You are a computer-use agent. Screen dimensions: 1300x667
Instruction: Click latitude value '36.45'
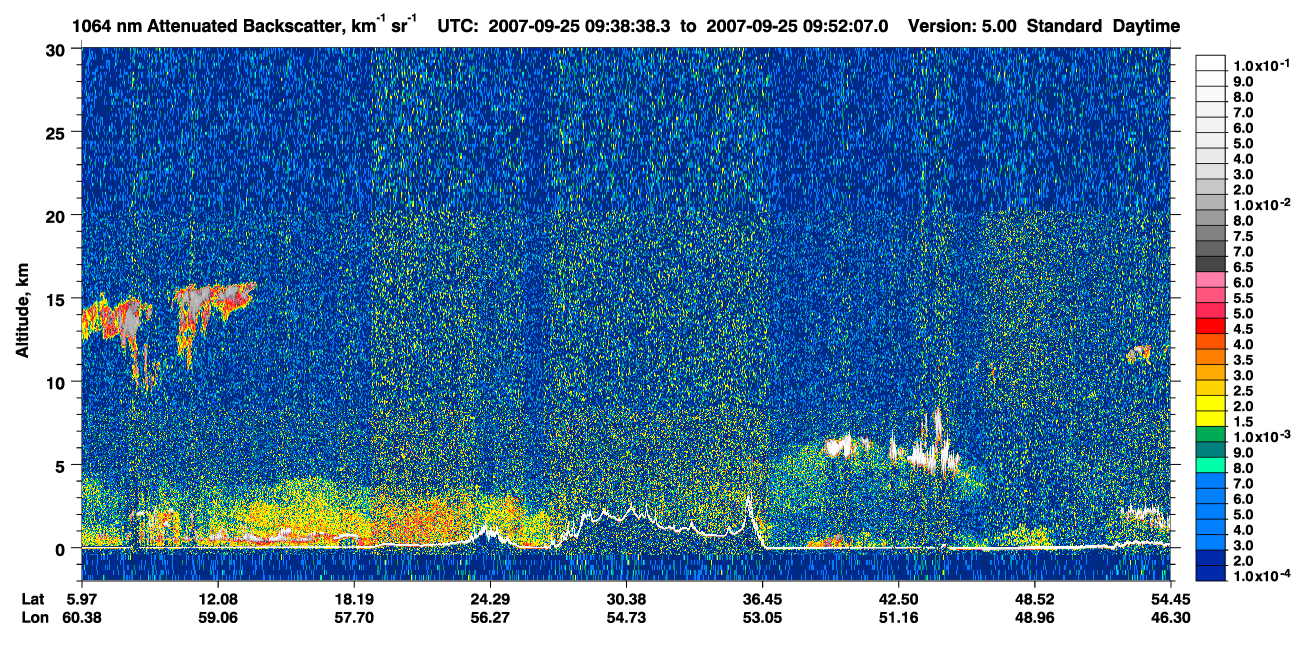(x=762, y=598)
